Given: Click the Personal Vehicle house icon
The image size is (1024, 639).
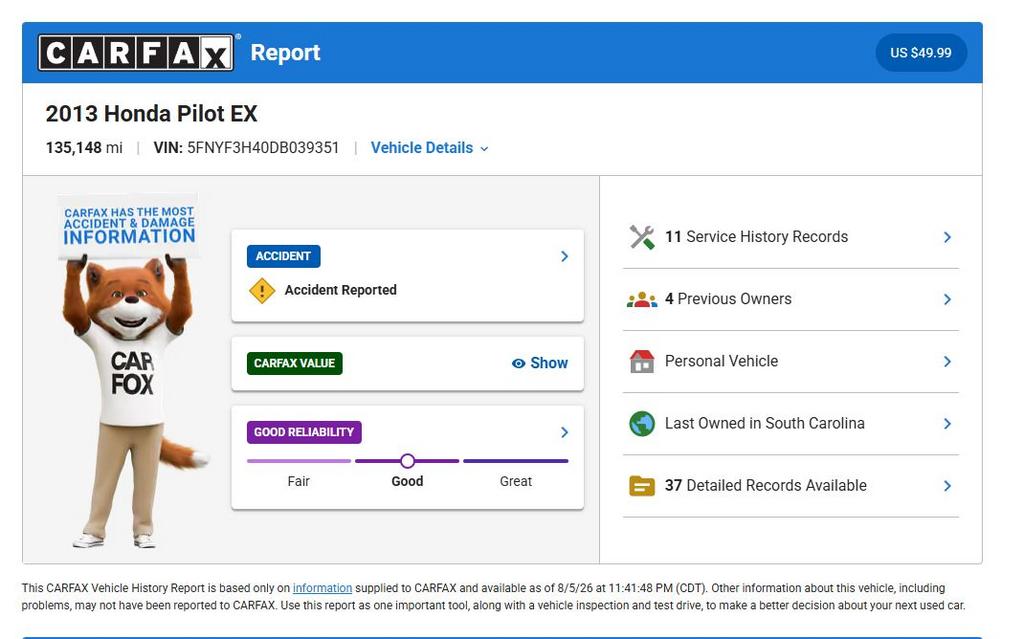Looking at the screenshot, I should point(642,361).
